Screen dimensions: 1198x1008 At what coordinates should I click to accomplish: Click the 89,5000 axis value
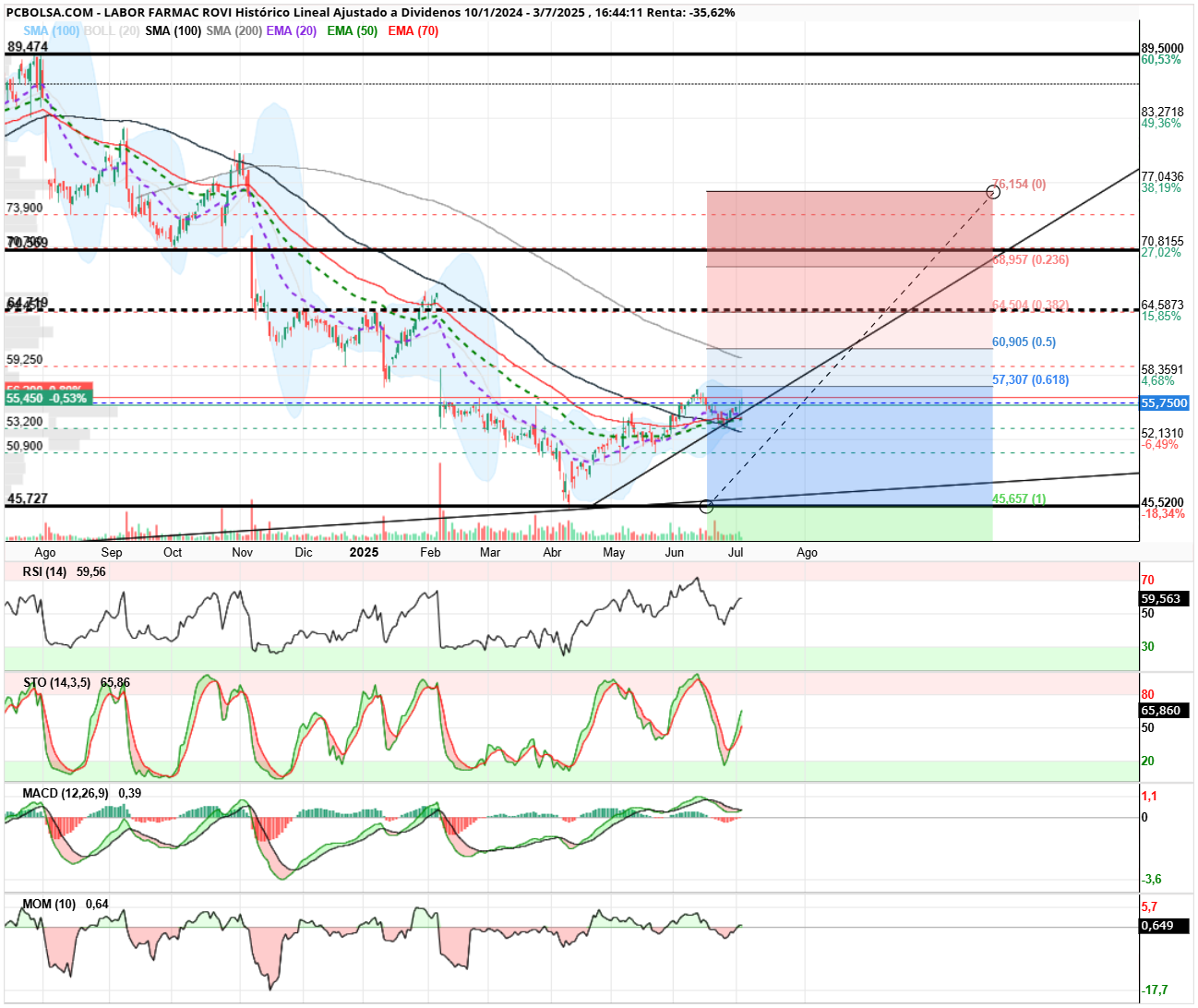click(x=1162, y=48)
